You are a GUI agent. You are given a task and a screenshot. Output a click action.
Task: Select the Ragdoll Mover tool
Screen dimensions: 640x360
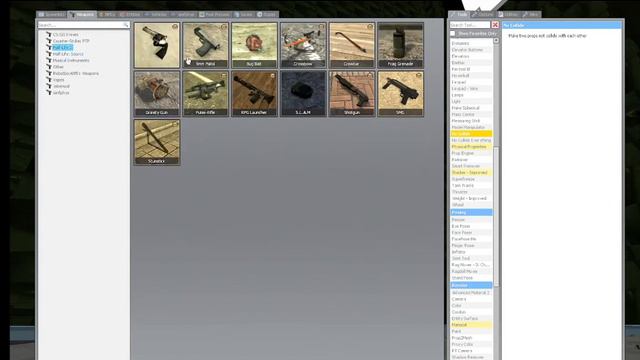471,271
